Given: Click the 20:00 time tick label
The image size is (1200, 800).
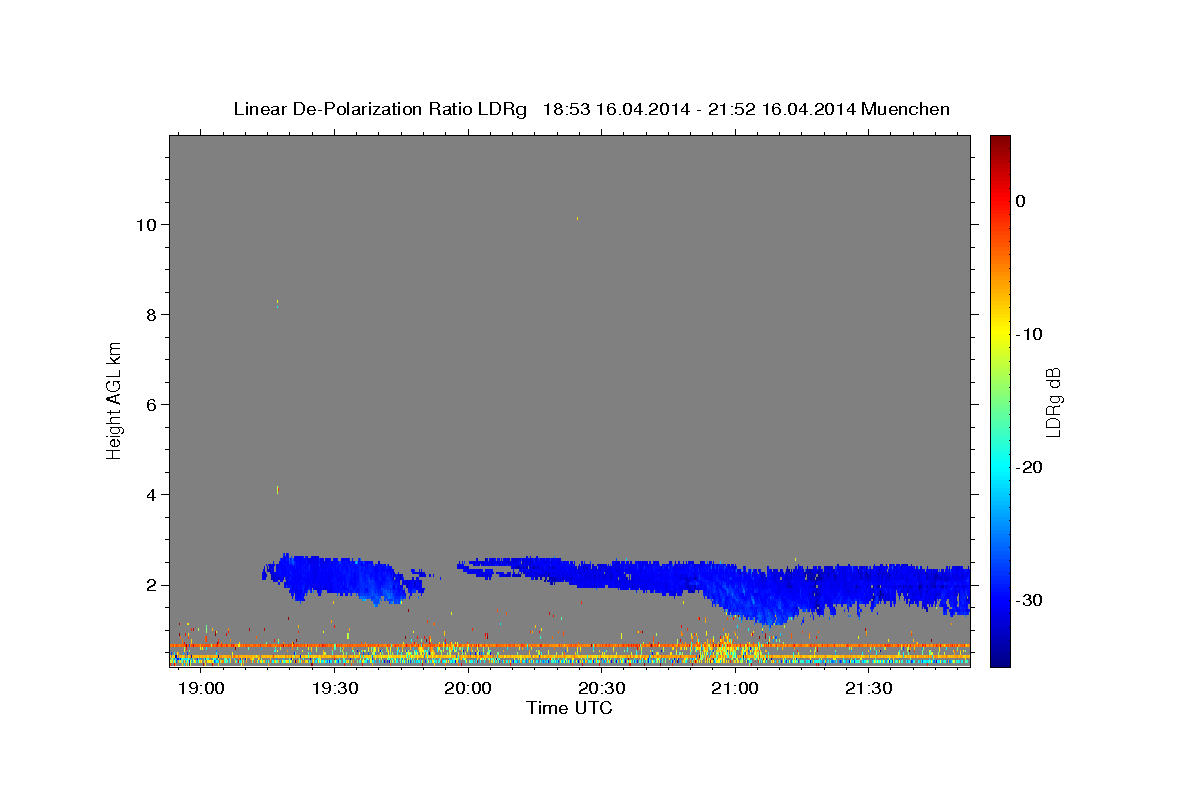Looking at the screenshot, I should [468, 690].
